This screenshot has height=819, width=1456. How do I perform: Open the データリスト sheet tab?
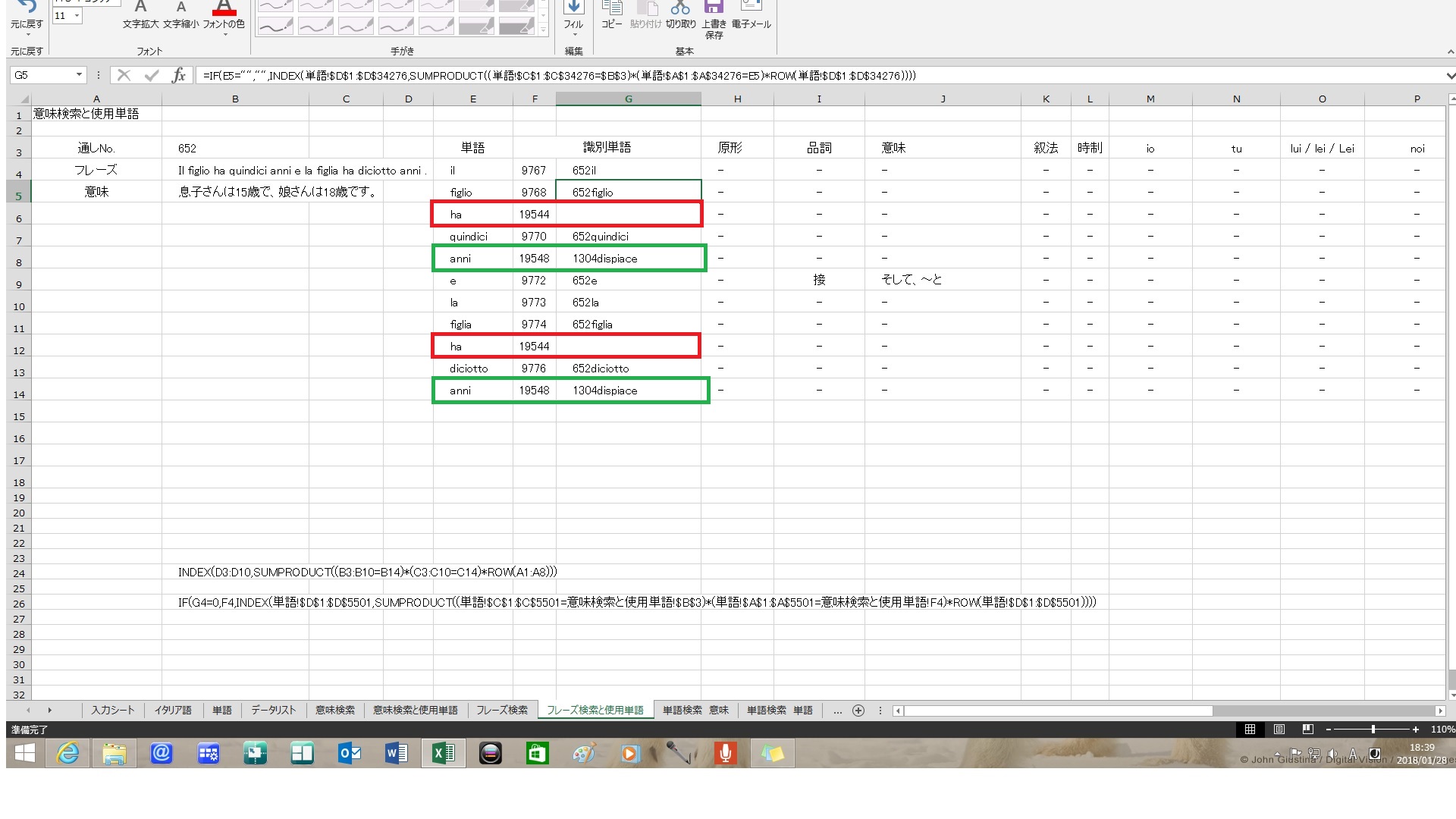coord(273,711)
